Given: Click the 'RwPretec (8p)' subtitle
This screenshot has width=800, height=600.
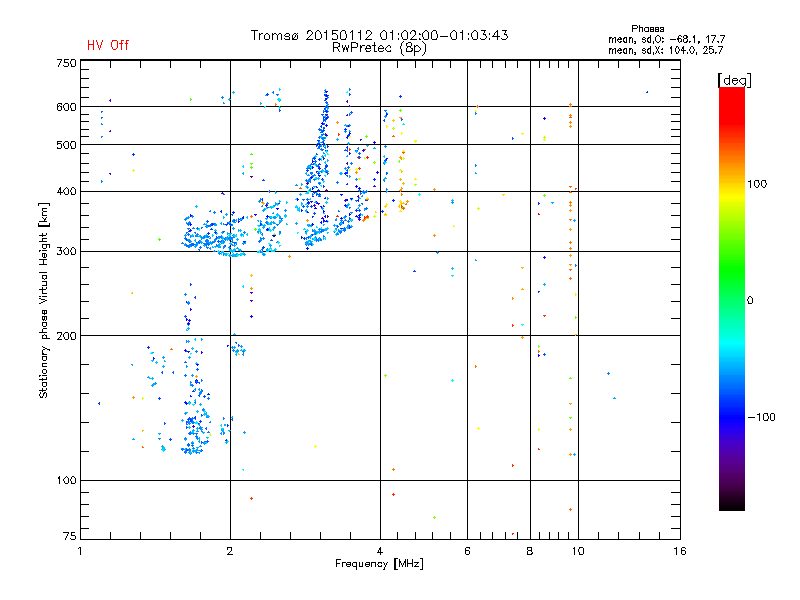Looking at the screenshot, I should (379, 48).
